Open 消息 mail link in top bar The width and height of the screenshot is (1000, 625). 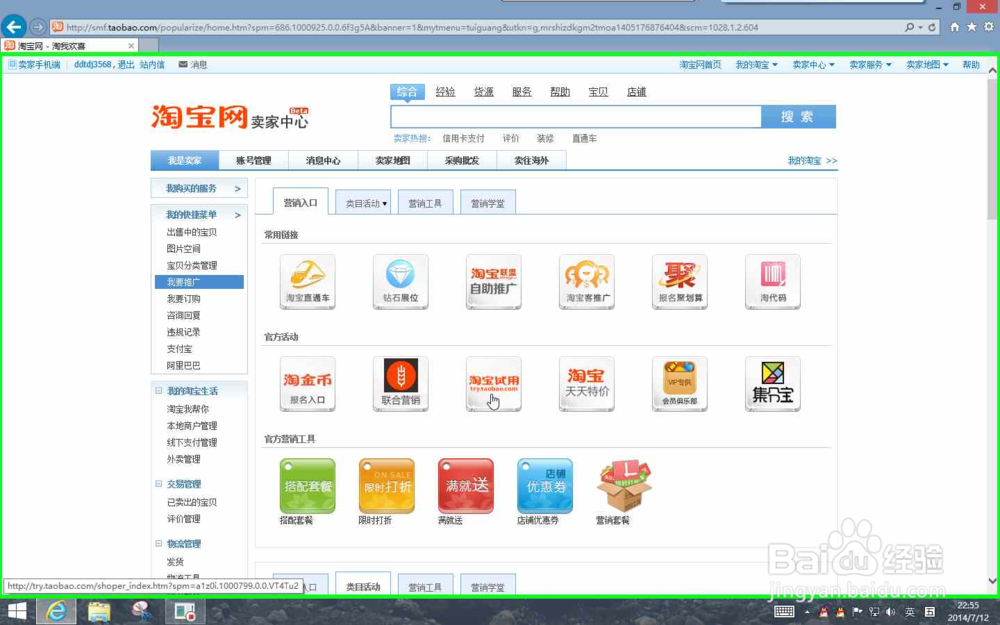pyautogui.click(x=193, y=64)
